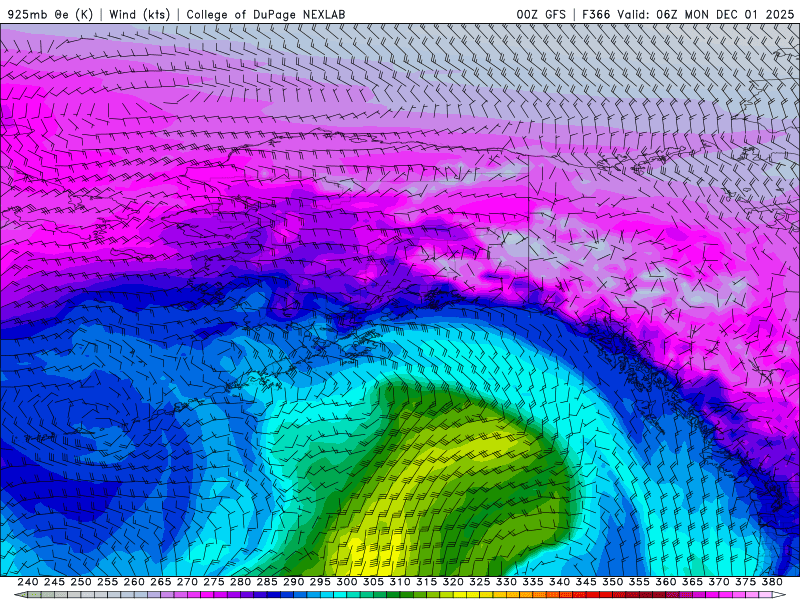
Task: Click the 380 label on color scale
Action: pos(772,582)
